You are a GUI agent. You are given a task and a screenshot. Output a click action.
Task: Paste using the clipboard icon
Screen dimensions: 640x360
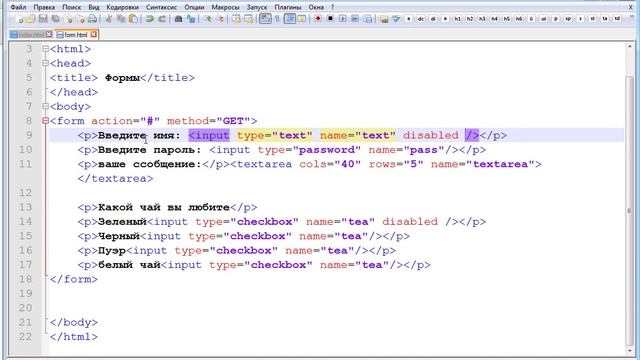133,19
